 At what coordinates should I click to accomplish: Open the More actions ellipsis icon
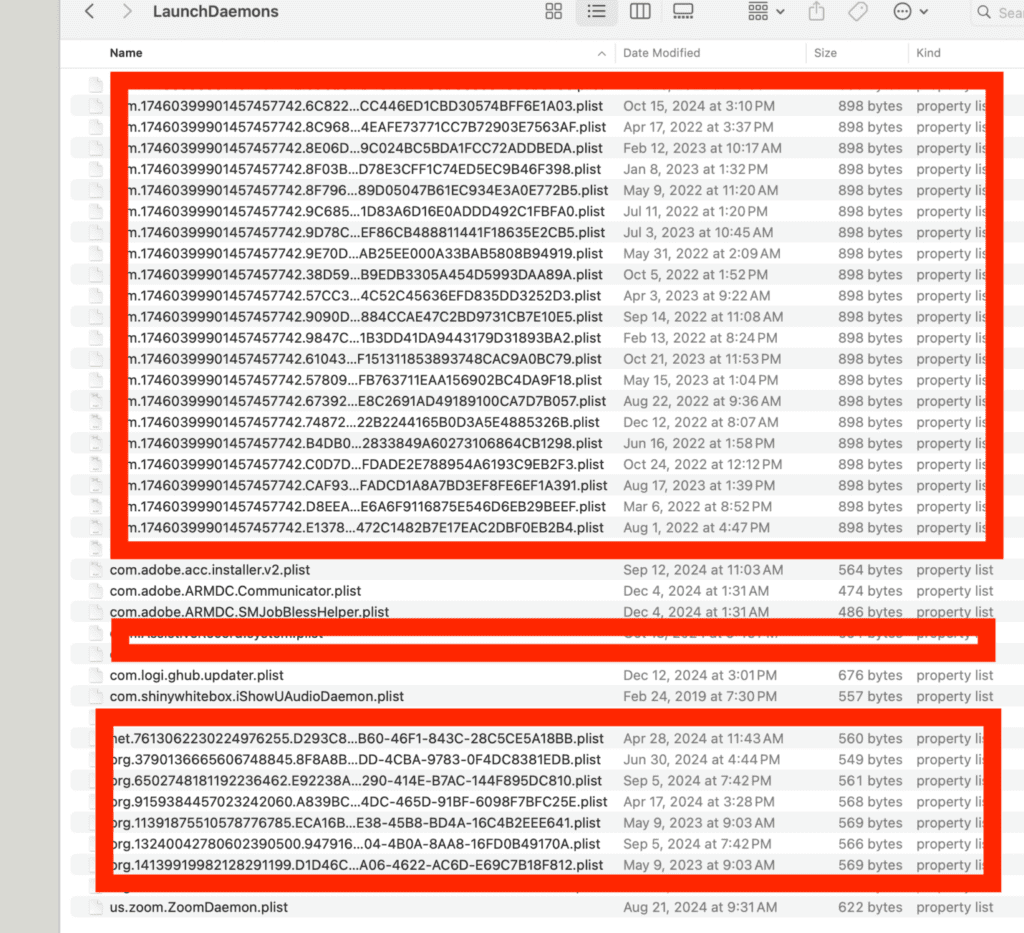click(x=899, y=12)
